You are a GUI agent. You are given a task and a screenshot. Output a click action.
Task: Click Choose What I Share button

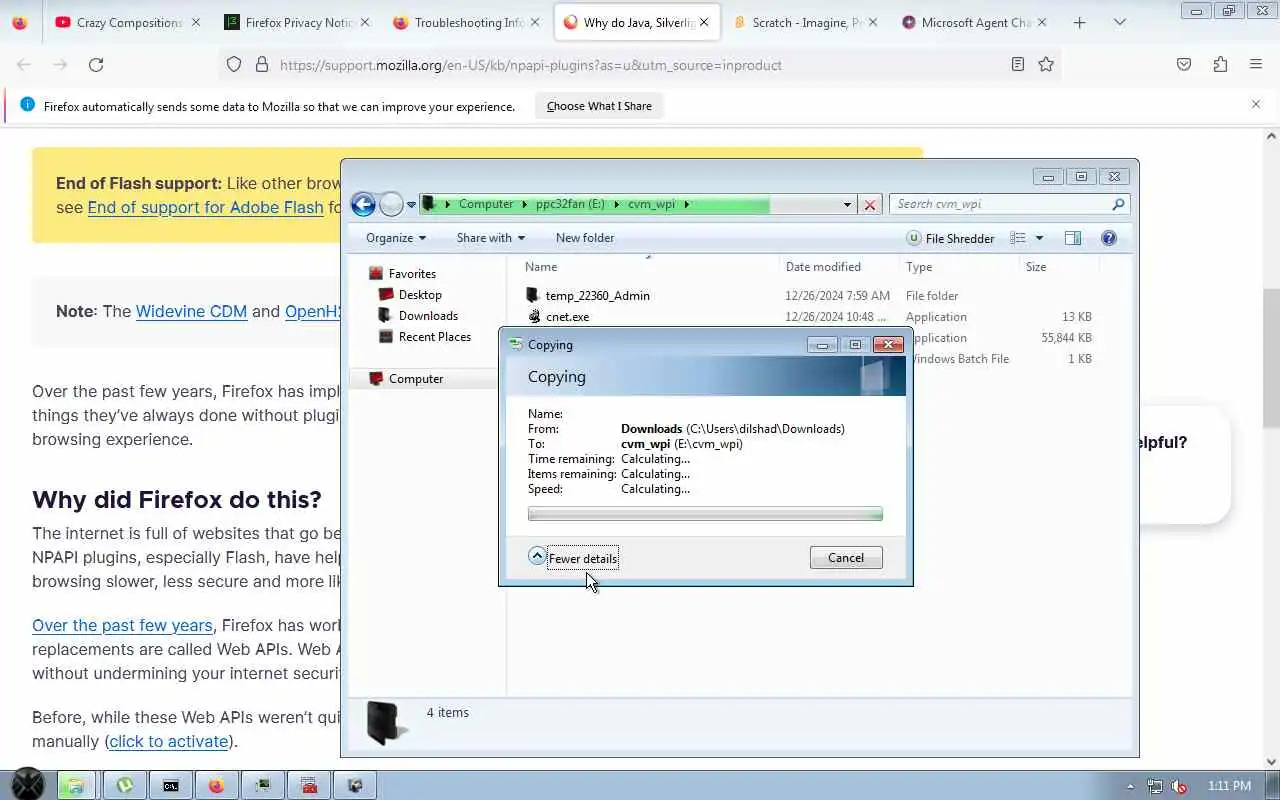[x=599, y=106]
